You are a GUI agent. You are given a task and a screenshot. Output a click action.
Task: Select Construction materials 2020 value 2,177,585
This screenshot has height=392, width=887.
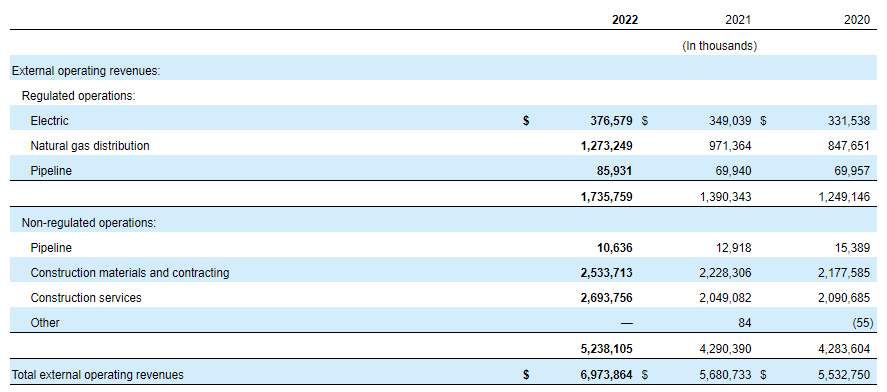tap(843, 273)
